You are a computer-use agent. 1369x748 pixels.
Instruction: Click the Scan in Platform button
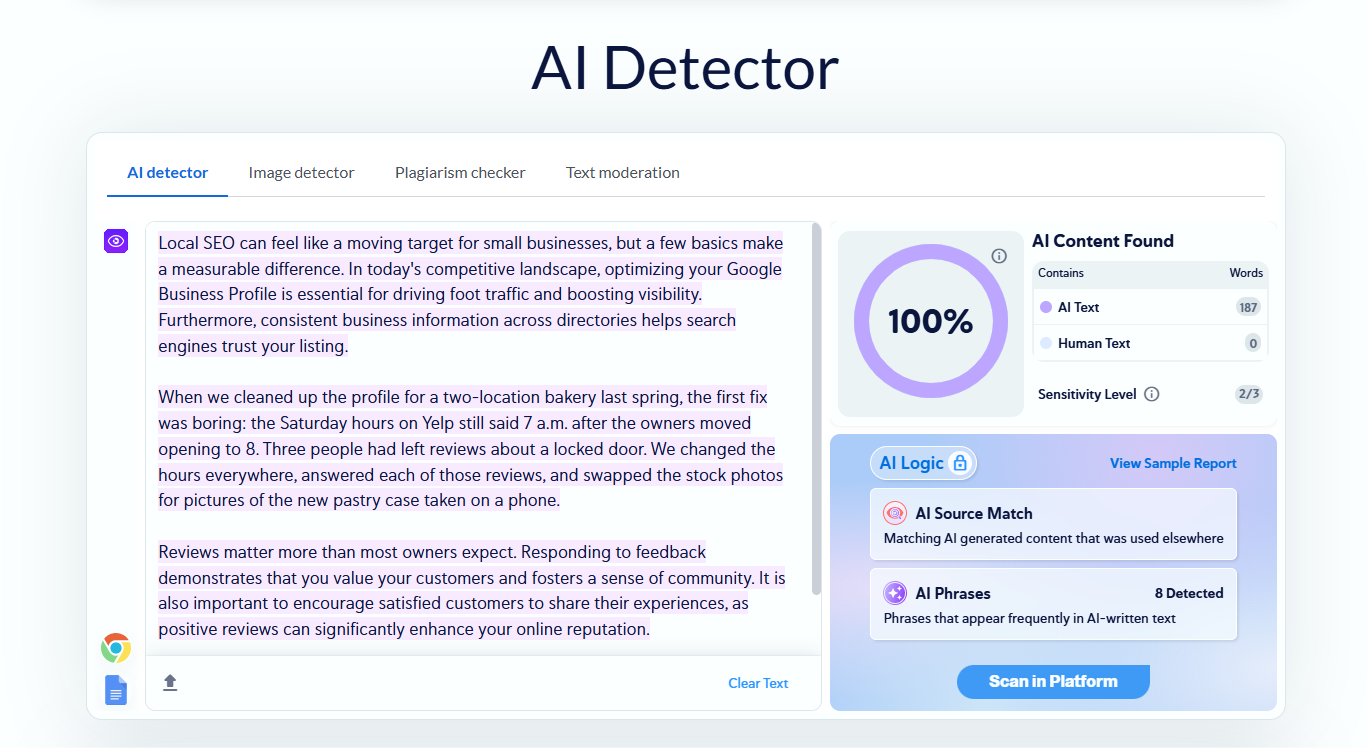[x=1053, y=681]
